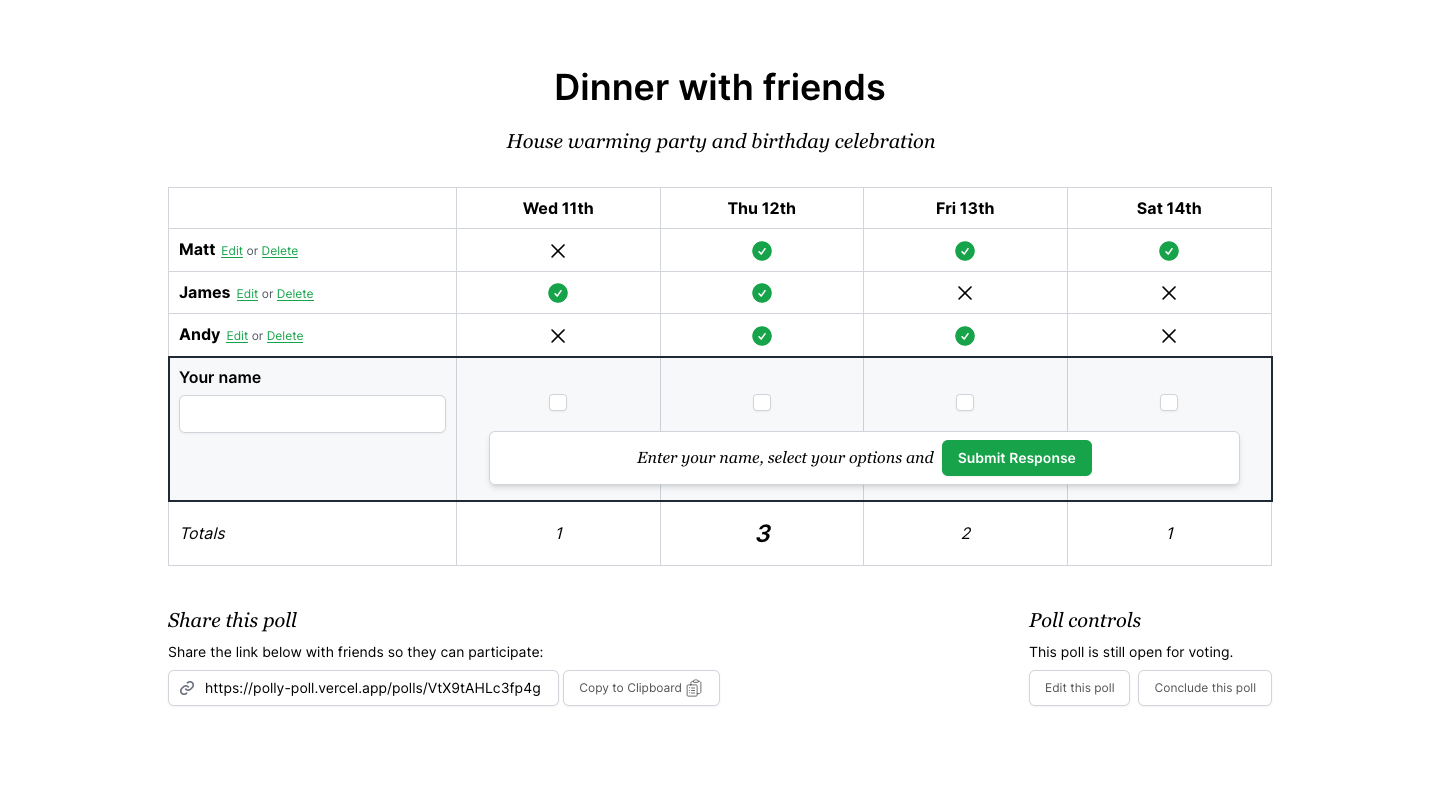The height and width of the screenshot is (790, 1440).
Task: Click Matt's green checkmark under Thu 12th
Action: click(762, 251)
